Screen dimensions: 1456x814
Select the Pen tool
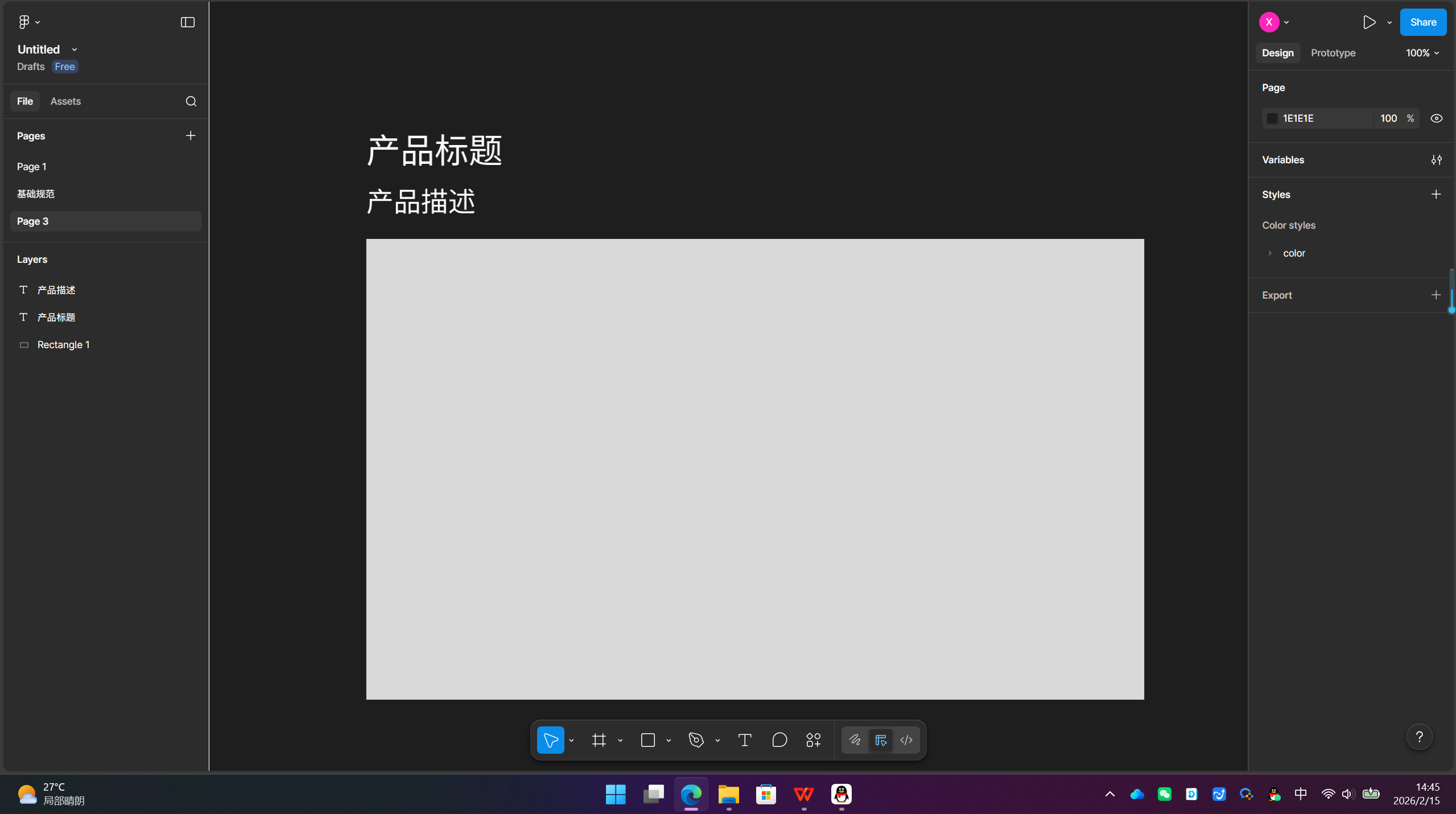point(695,740)
